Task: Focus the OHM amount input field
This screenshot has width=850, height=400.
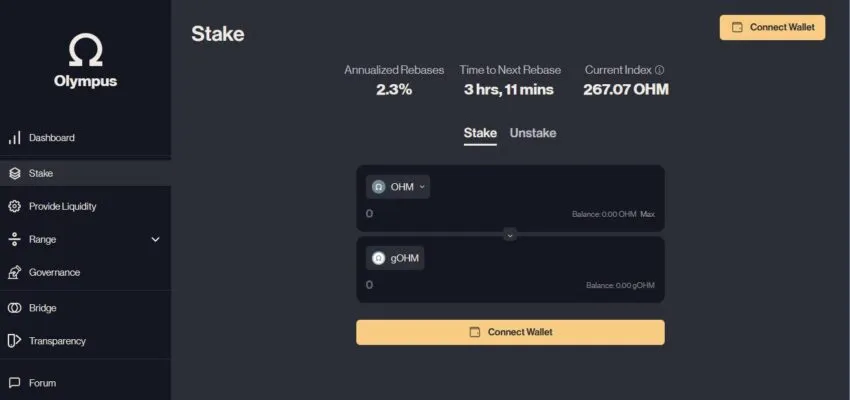Action: point(450,214)
